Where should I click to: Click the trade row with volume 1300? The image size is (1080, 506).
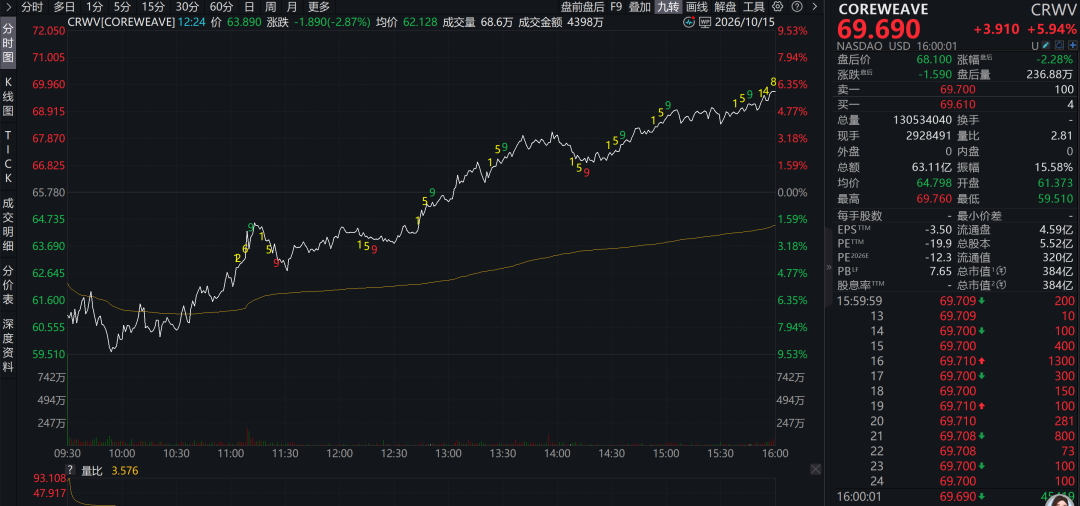(956, 361)
